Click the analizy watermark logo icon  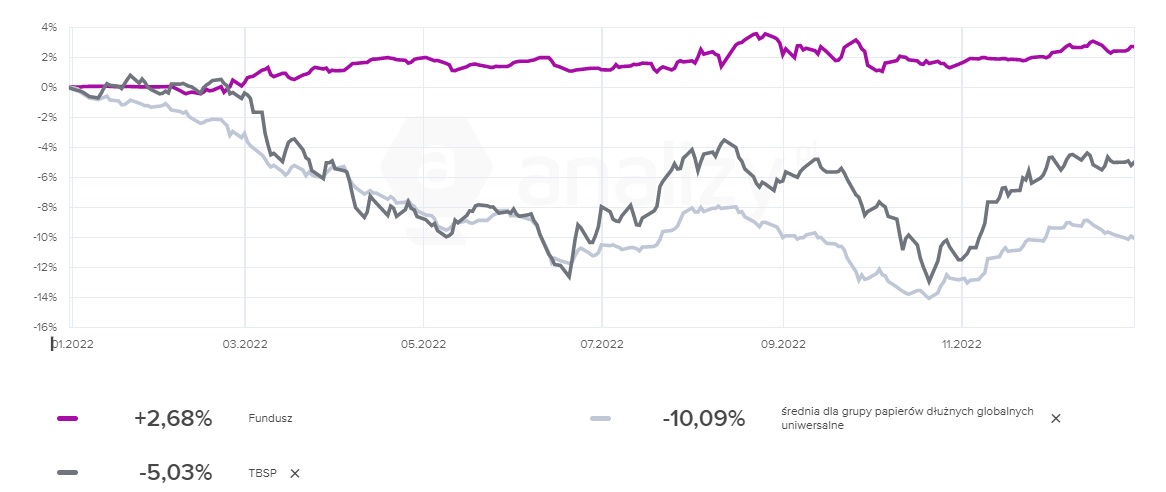point(434,168)
